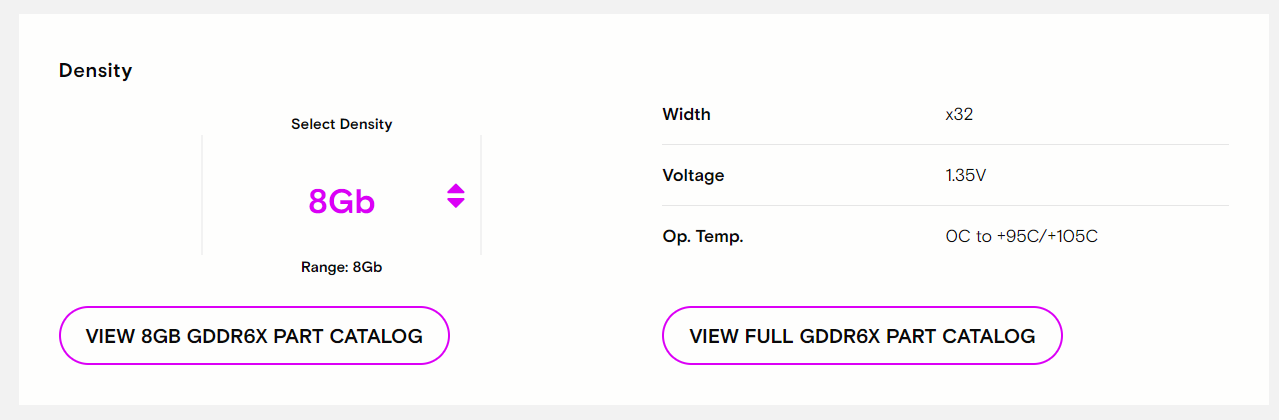The image size is (1279, 420).
Task: Click the x32 width value
Action: pyautogui.click(x=959, y=115)
